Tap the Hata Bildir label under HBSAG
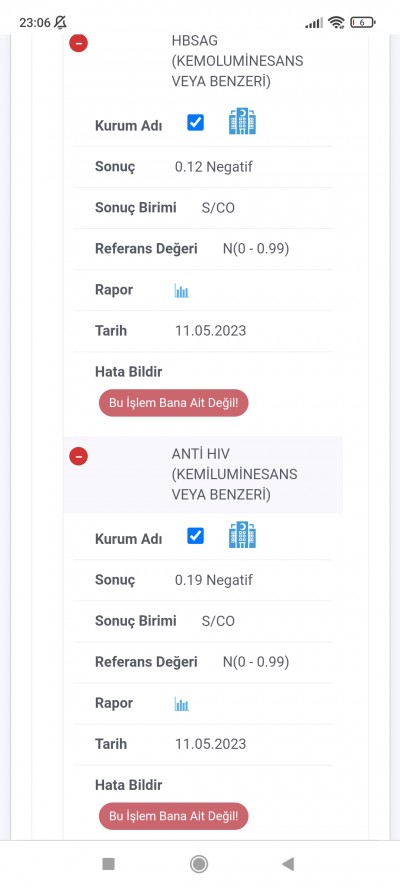 point(129,372)
